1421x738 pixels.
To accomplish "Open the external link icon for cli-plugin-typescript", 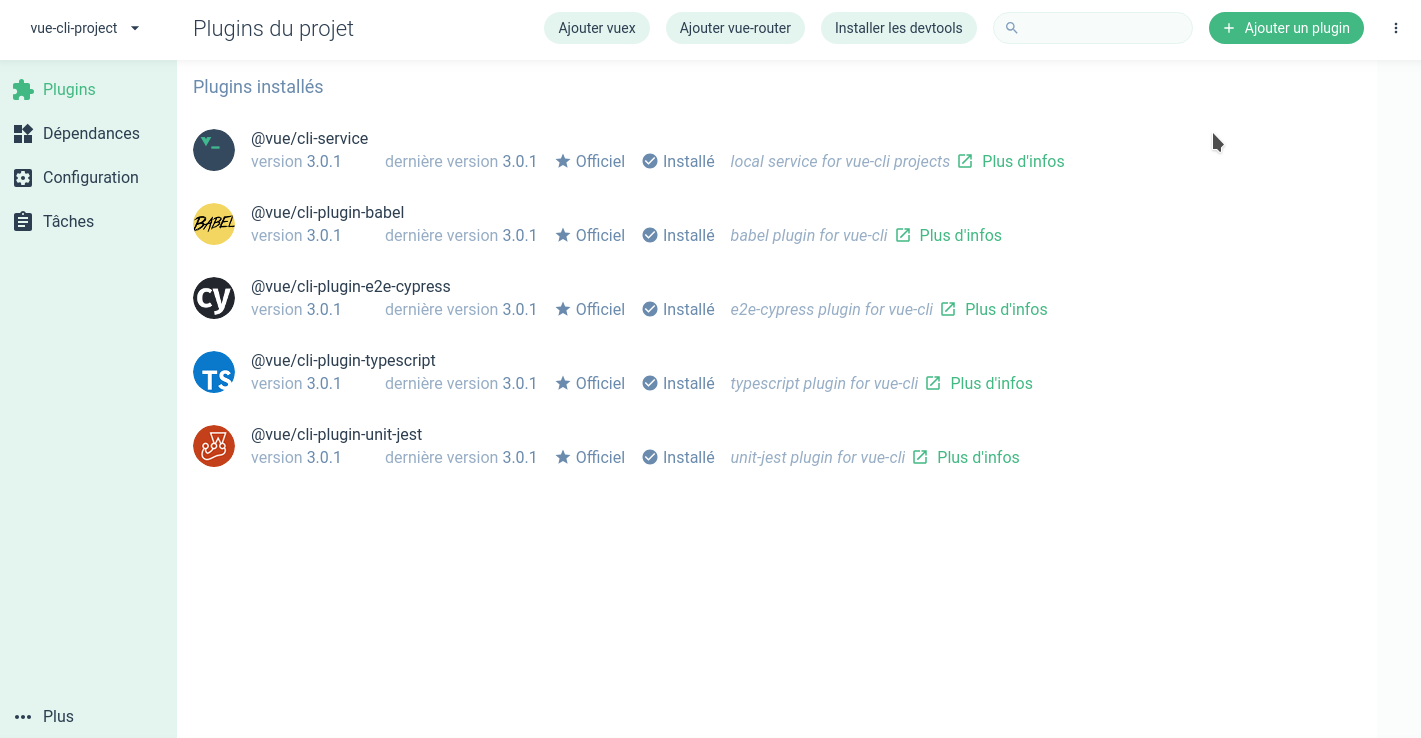I will point(933,383).
